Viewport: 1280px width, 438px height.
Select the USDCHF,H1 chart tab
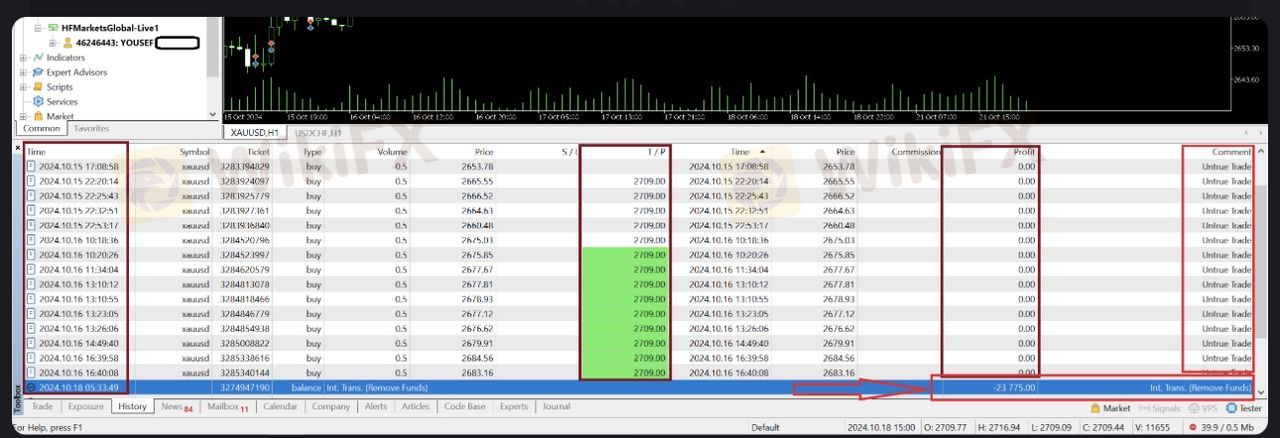coord(318,132)
